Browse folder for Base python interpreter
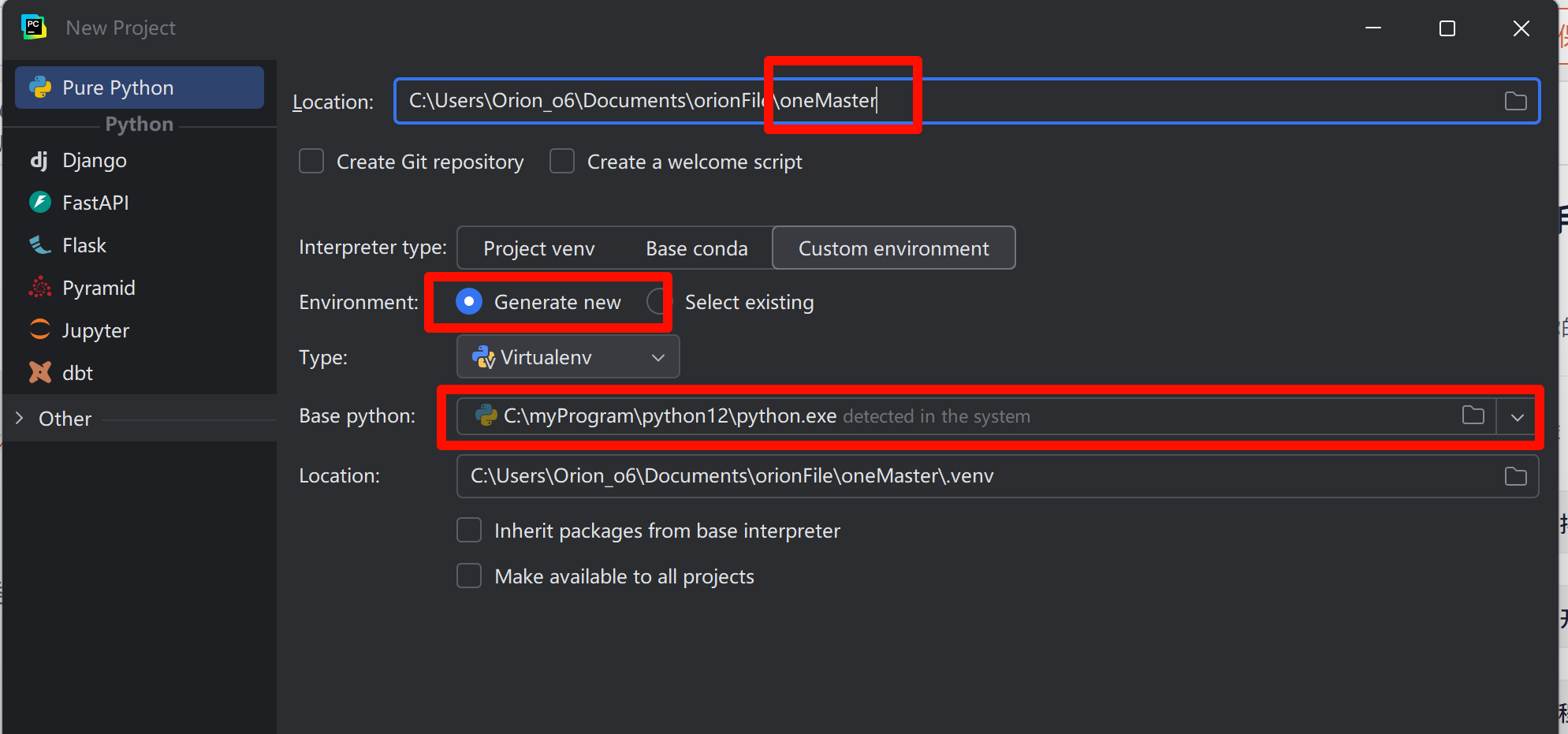Viewport: 1568px width, 734px height. (x=1473, y=415)
